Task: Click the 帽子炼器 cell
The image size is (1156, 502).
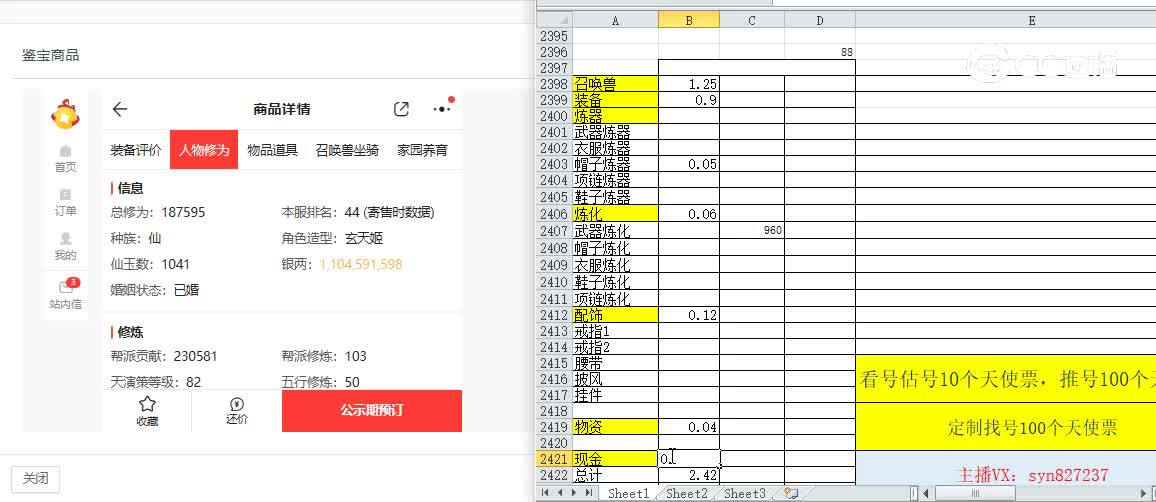Action: coord(616,164)
